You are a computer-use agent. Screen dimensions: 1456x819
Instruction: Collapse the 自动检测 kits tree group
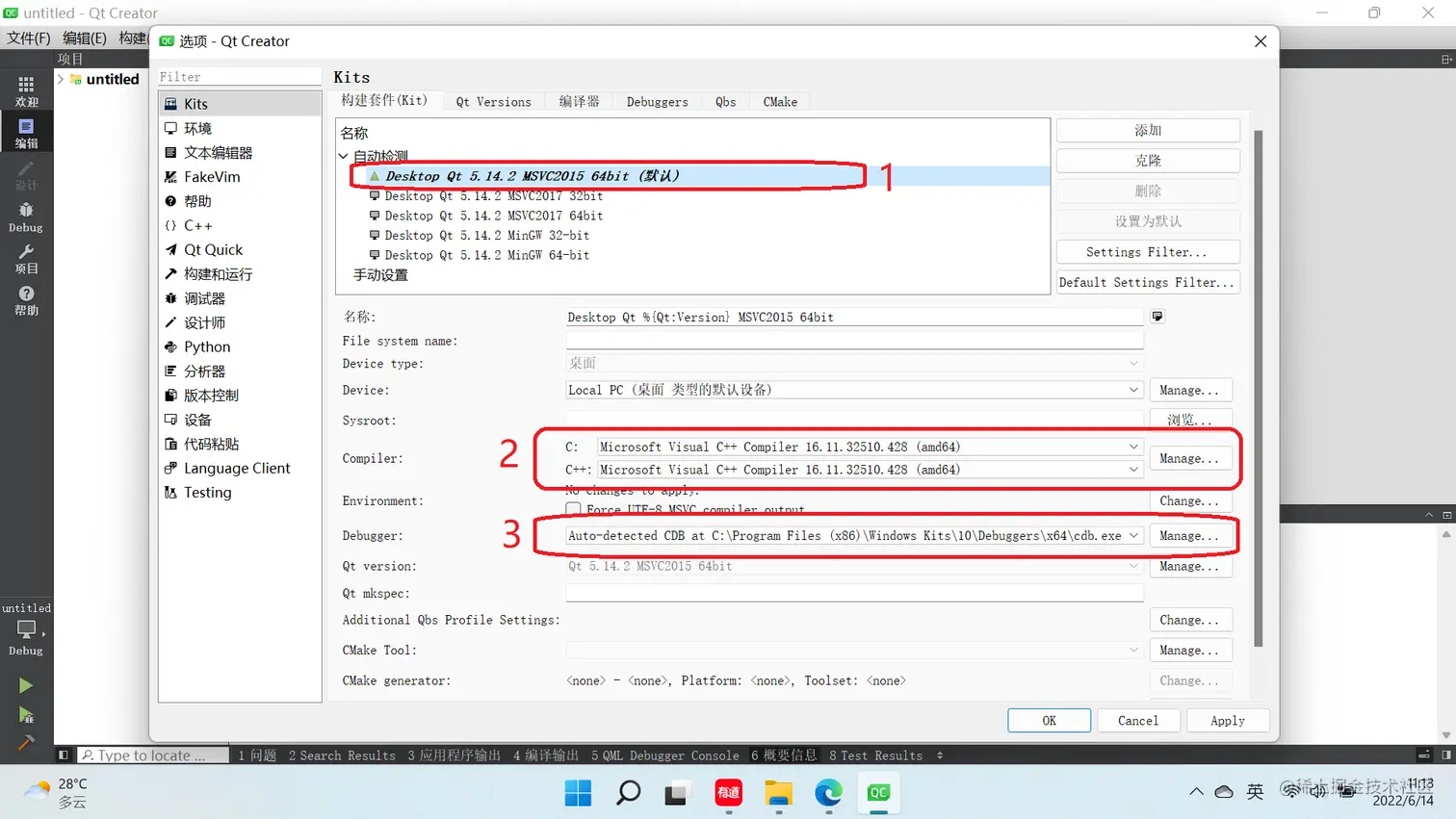344,156
